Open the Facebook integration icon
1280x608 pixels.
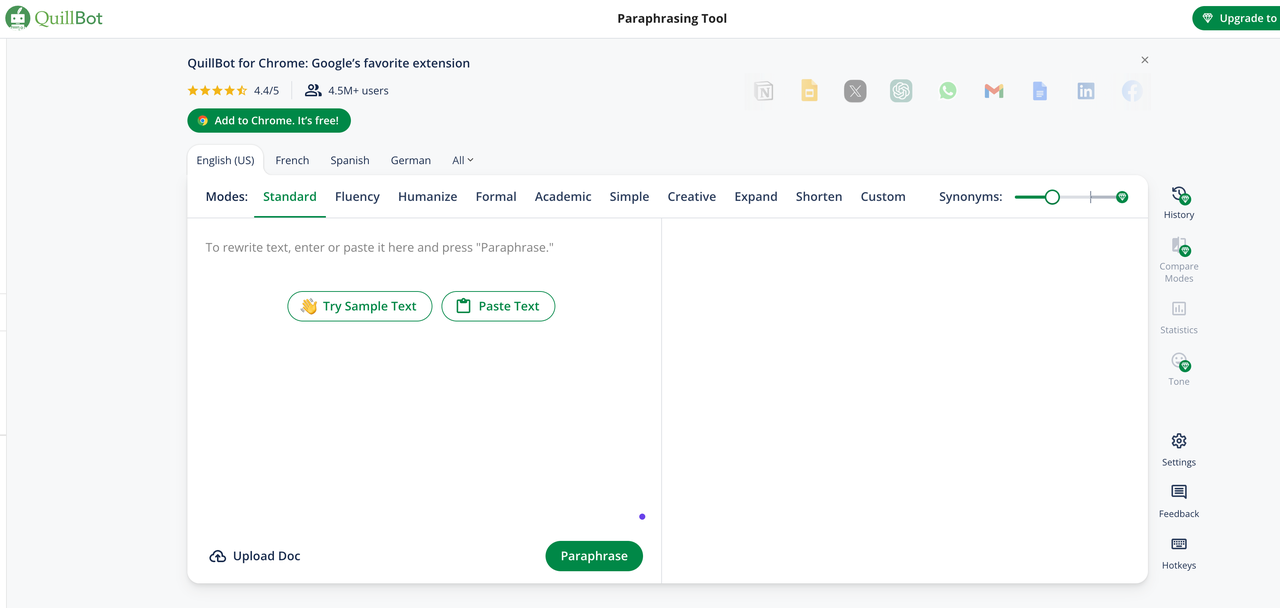pos(1131,91)
